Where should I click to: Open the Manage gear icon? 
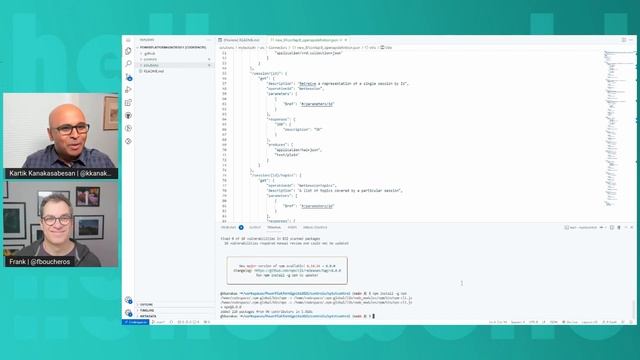128,313
